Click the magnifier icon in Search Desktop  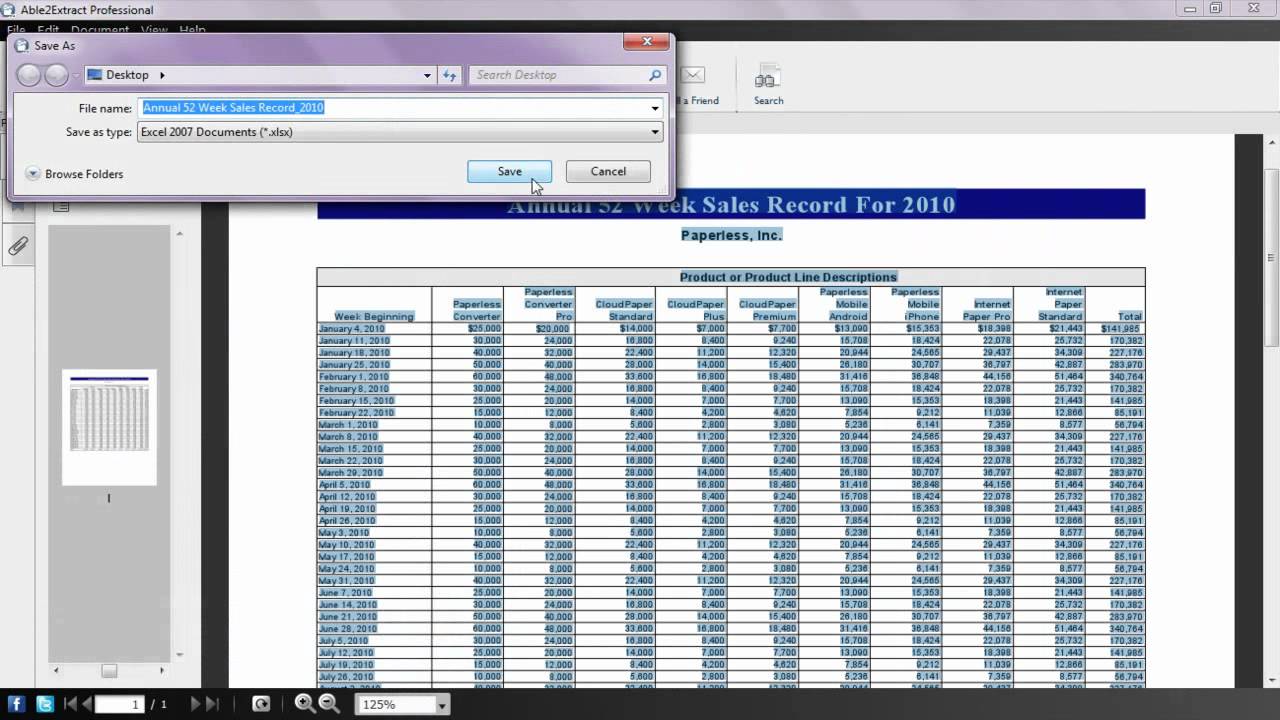(x=656, y=75)
